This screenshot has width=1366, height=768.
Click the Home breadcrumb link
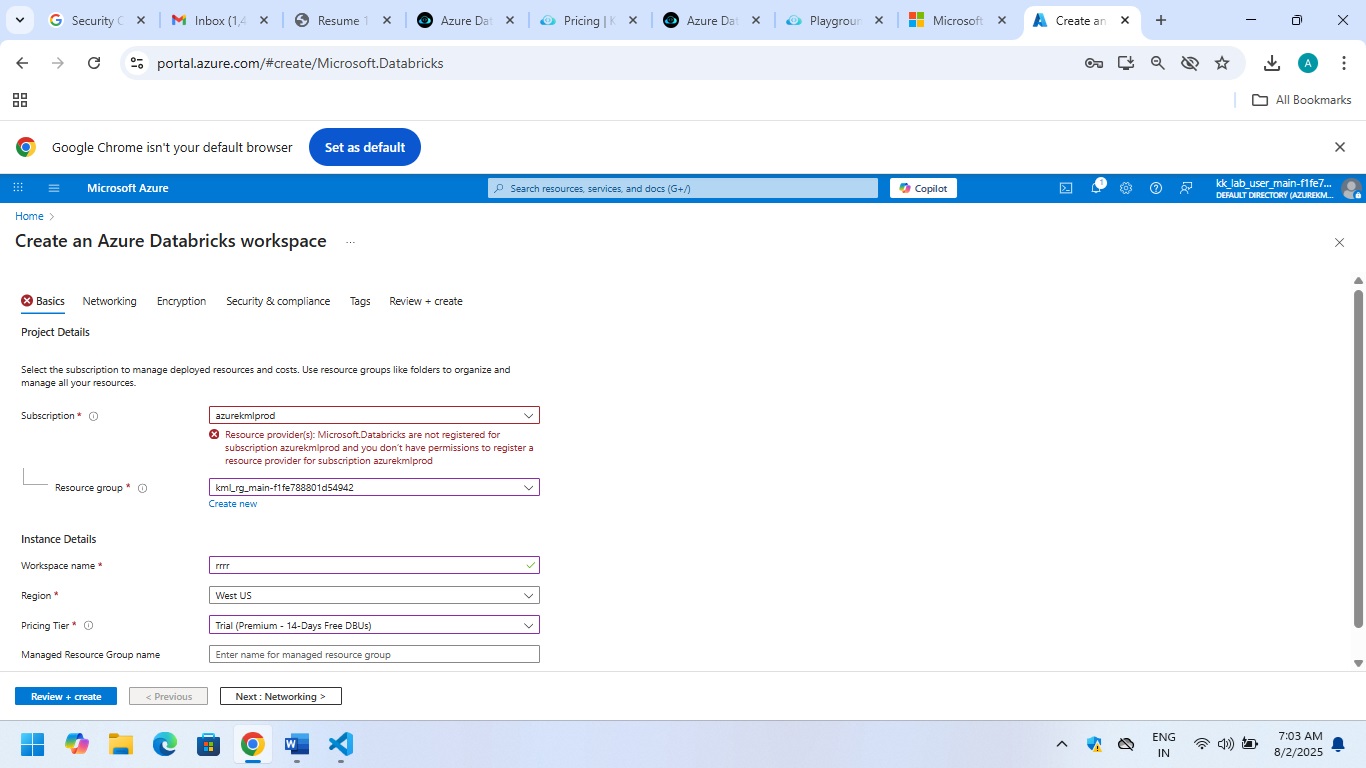[x=29, y=216]
